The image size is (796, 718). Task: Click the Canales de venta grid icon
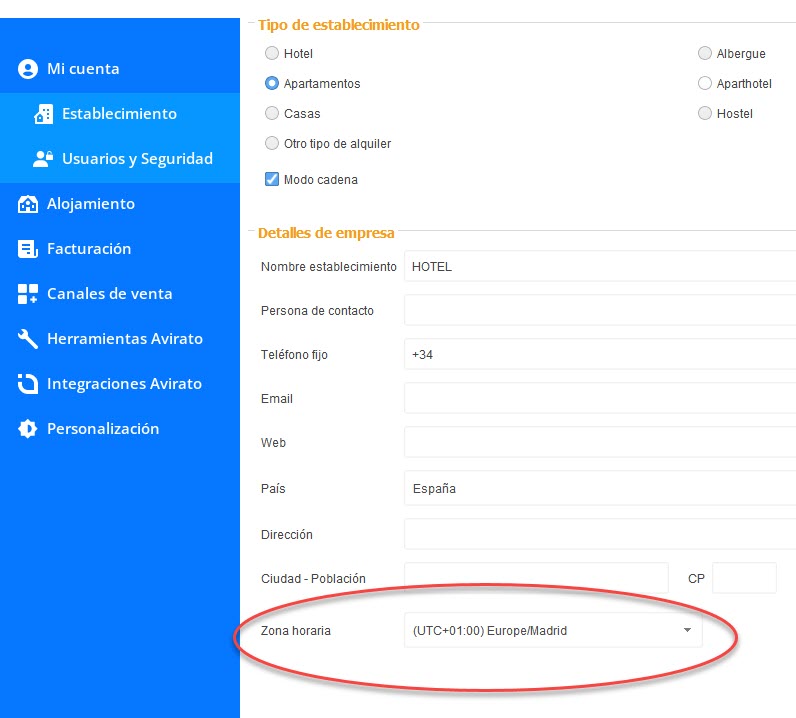pyautogui.click(x=28, y=294)
